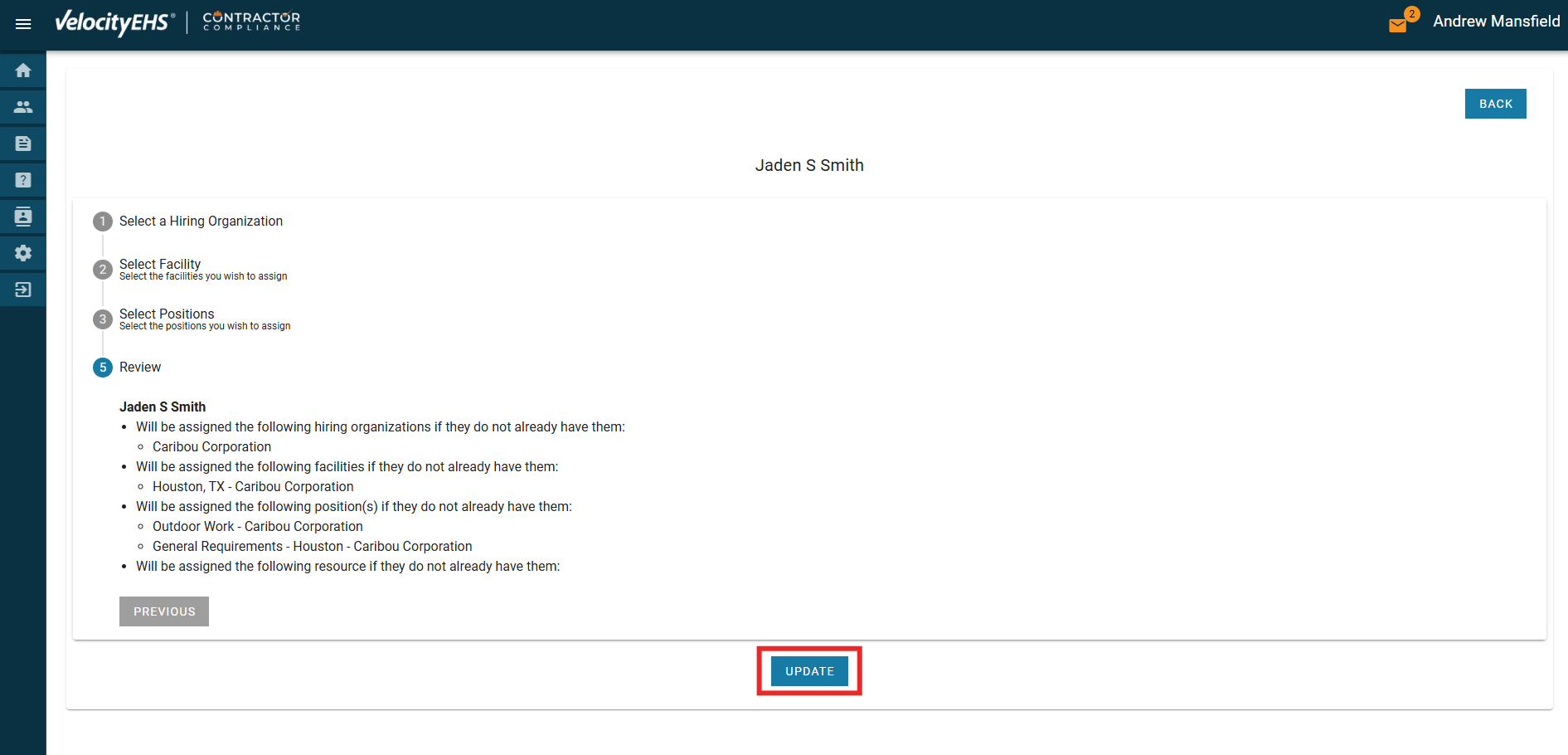Click the VelocityEHS logo

[114, 22]
